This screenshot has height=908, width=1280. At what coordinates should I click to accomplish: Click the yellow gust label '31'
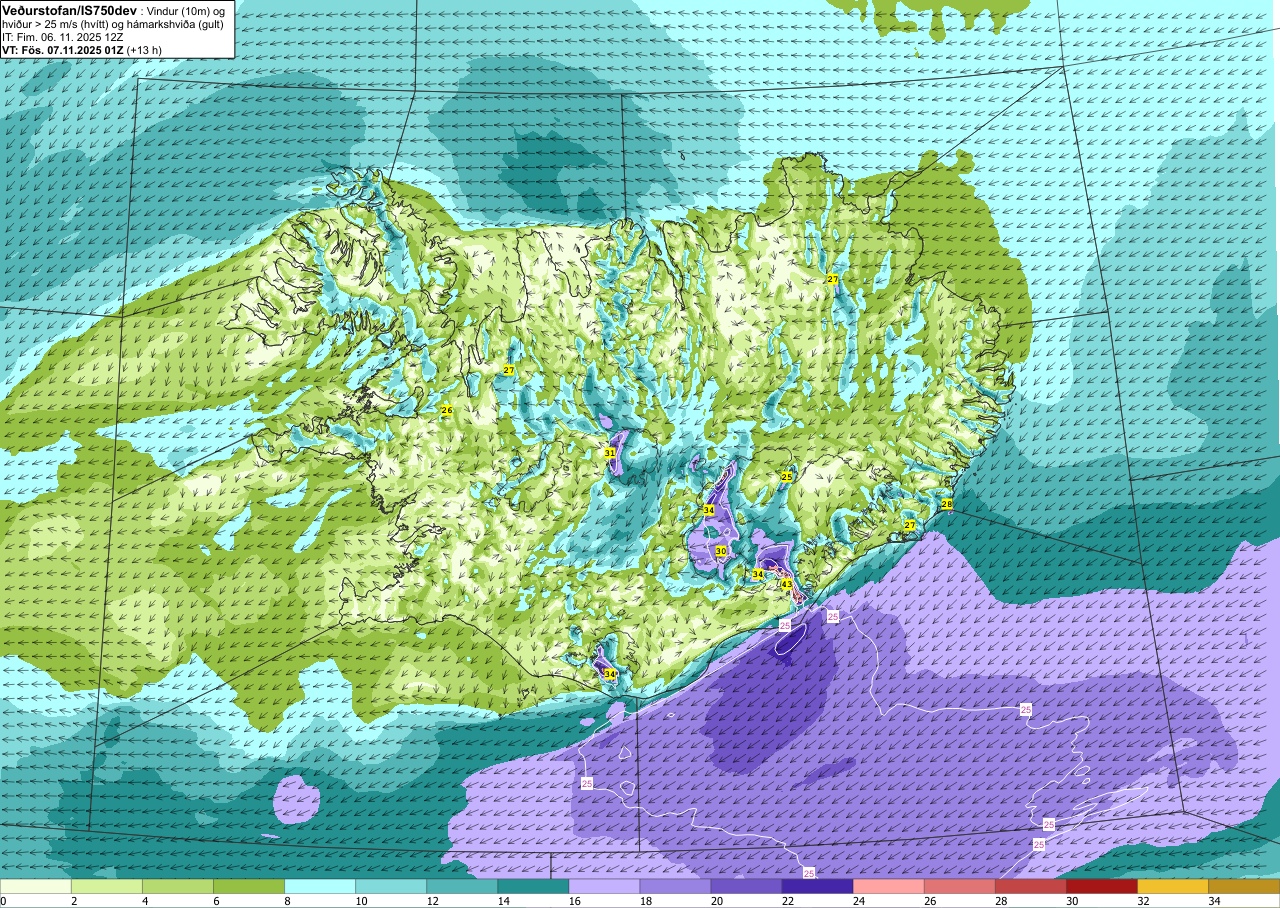(x=610, y=453)
